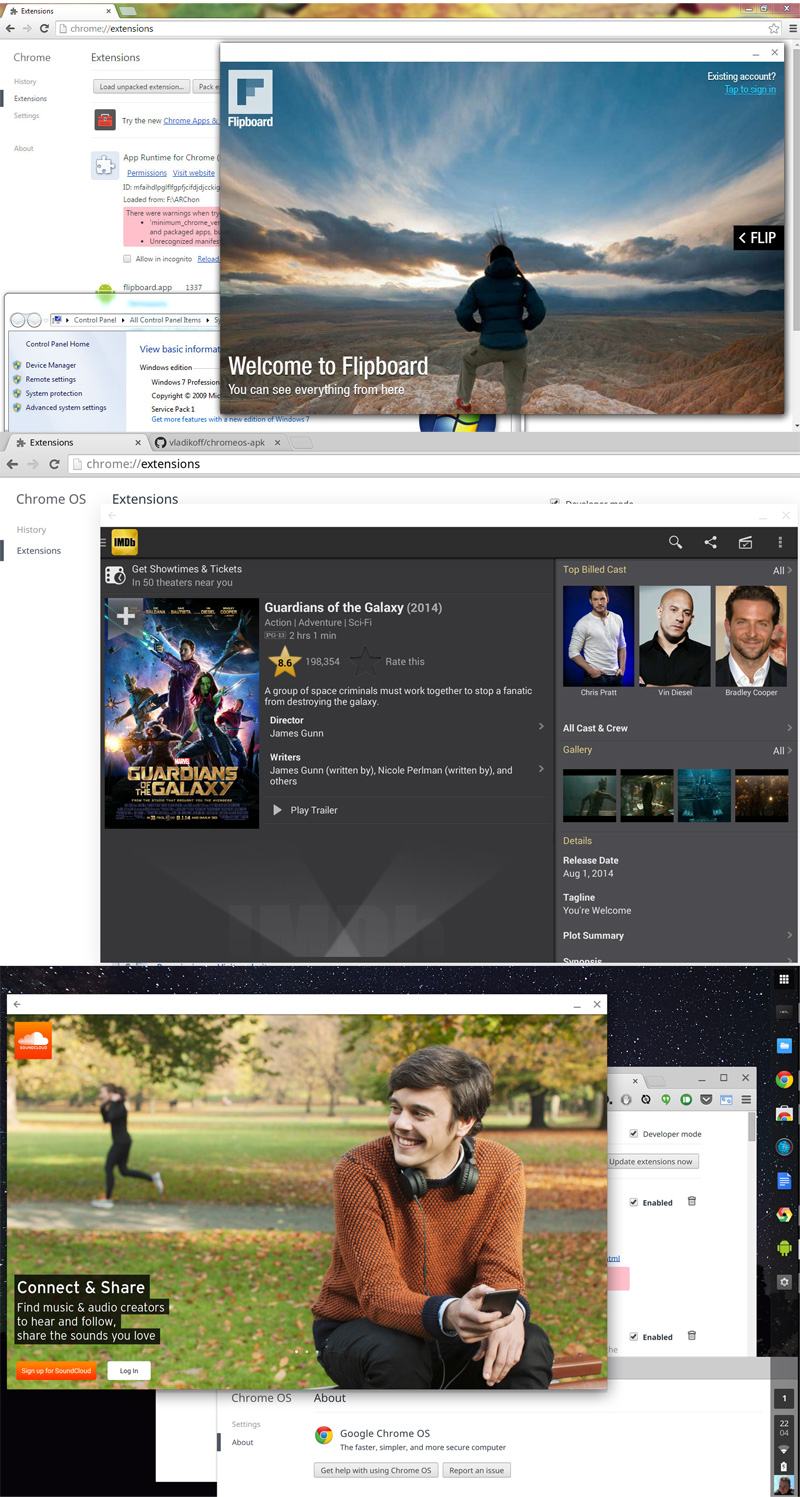The width and height of the screenshot is (800, 1497).
Task: Click the empty Rate this star
Action: (x=365, y=661)
